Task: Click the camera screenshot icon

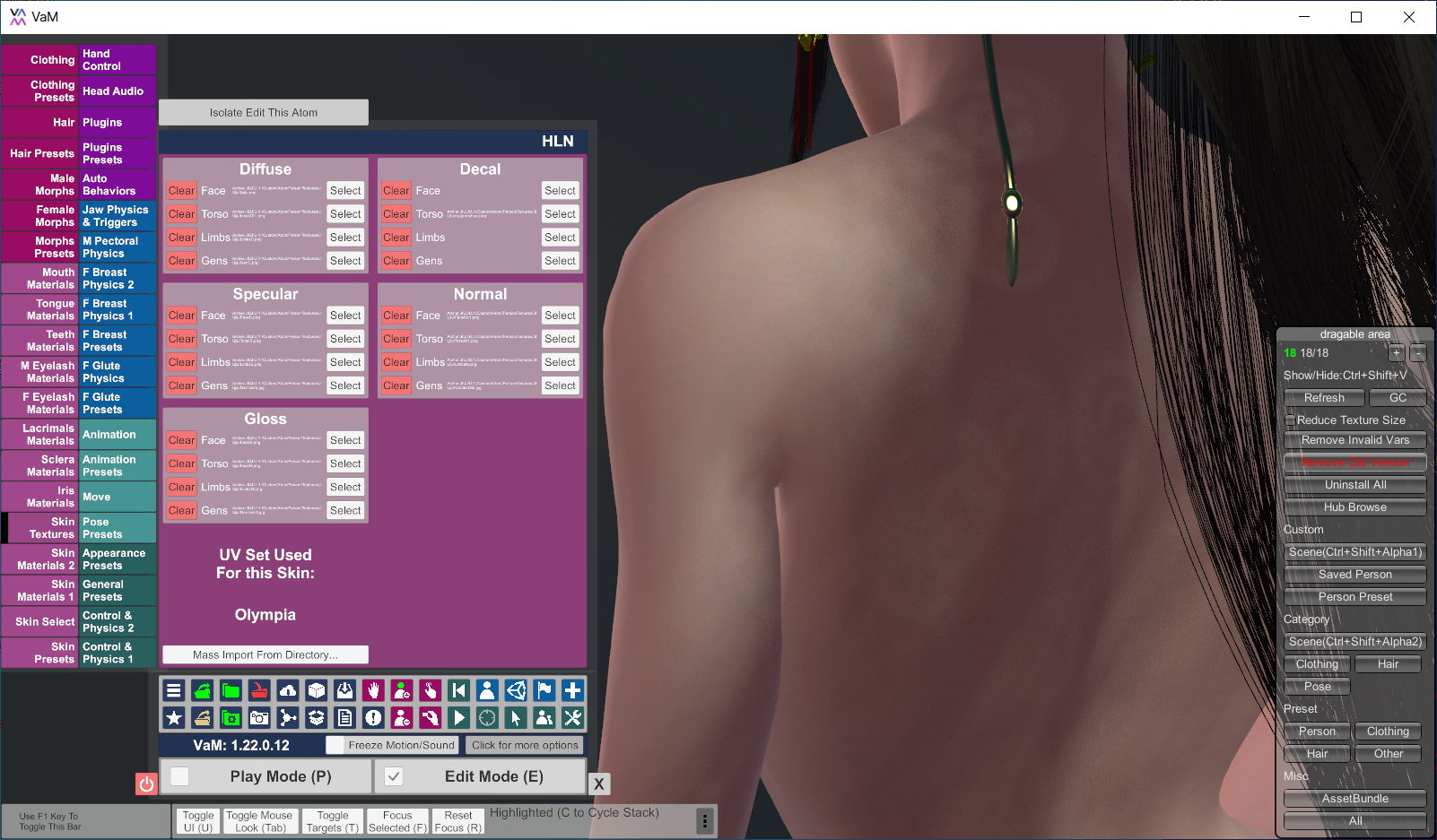Action: tap(259, 717)
